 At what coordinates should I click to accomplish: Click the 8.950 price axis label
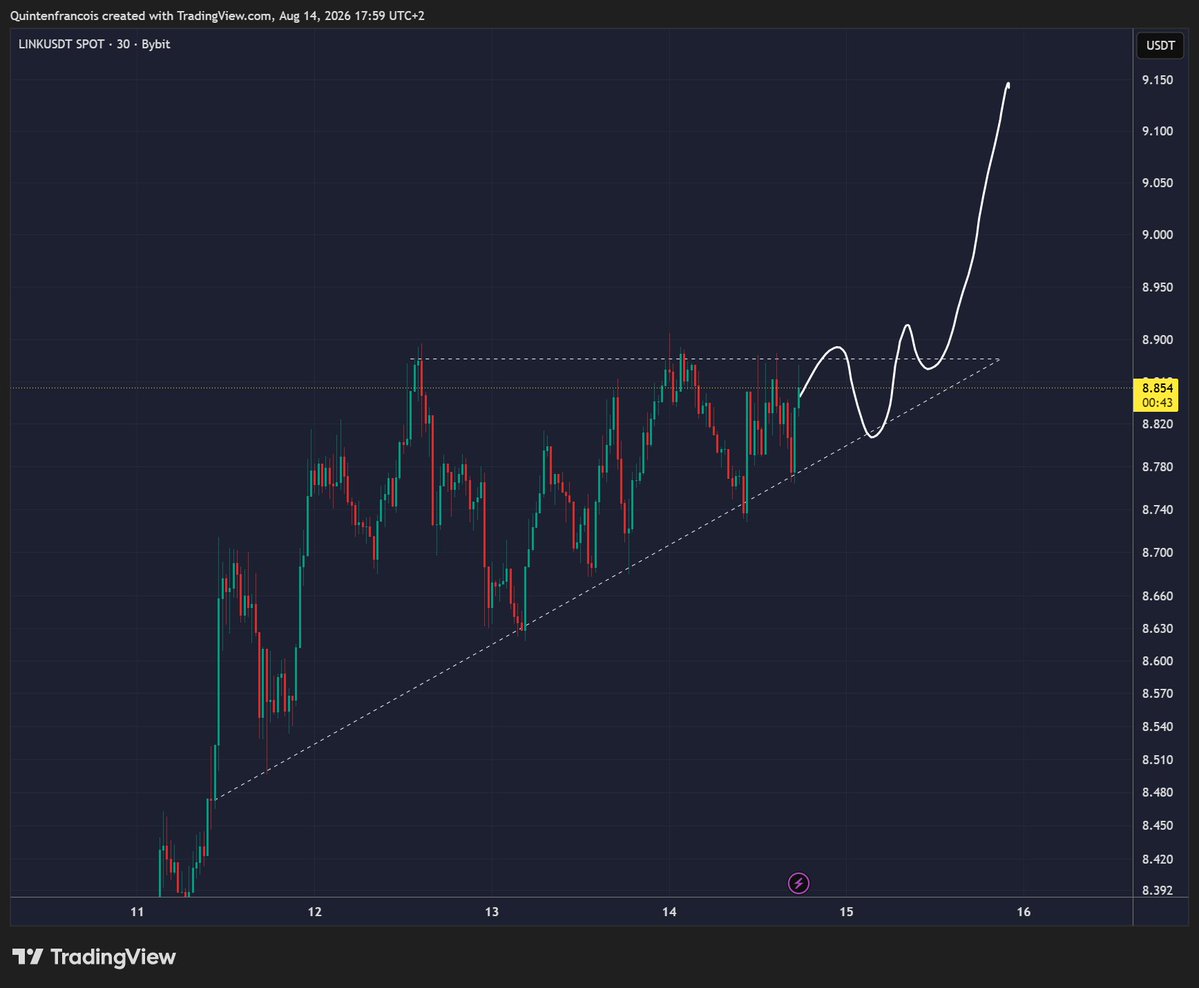[x=1157, y=287]
